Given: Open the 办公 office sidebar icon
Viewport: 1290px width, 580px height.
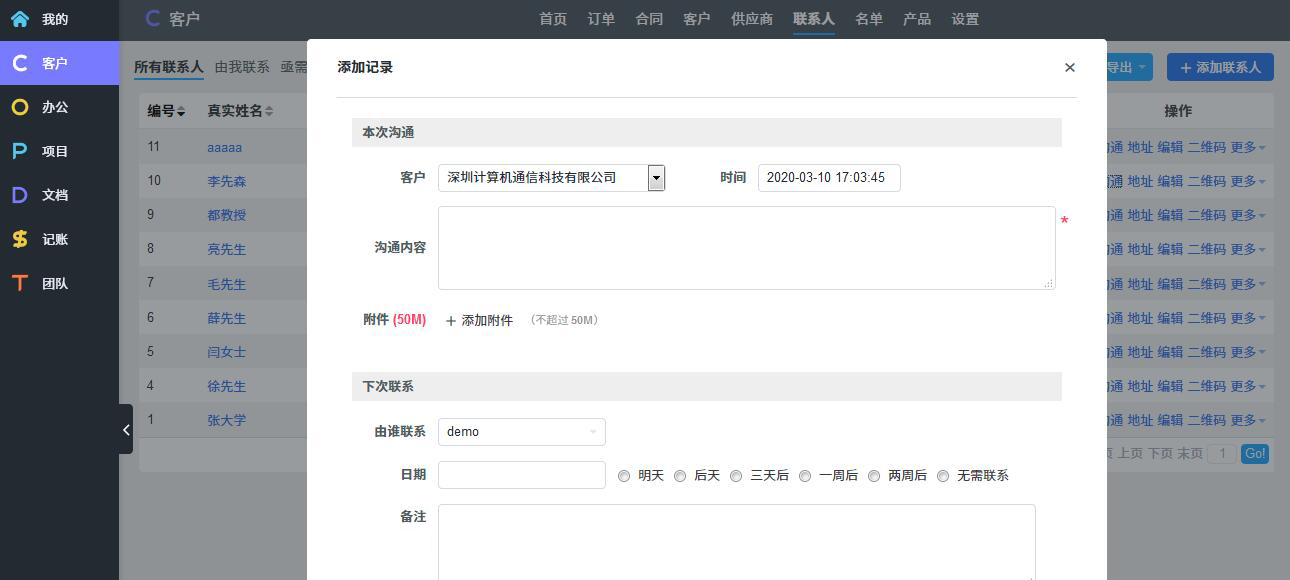Looking at the screenshot, I should click(x=20, y=107).
